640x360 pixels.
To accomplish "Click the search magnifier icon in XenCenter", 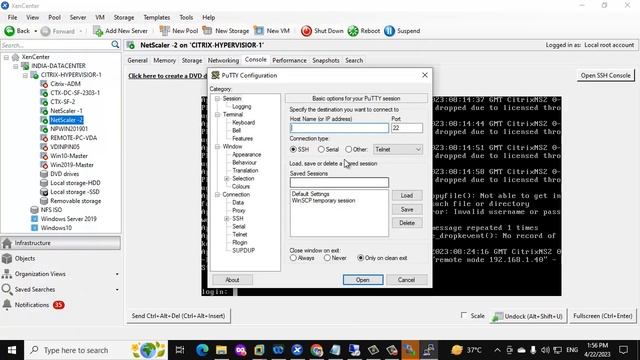I will click(x=115, y=44).
